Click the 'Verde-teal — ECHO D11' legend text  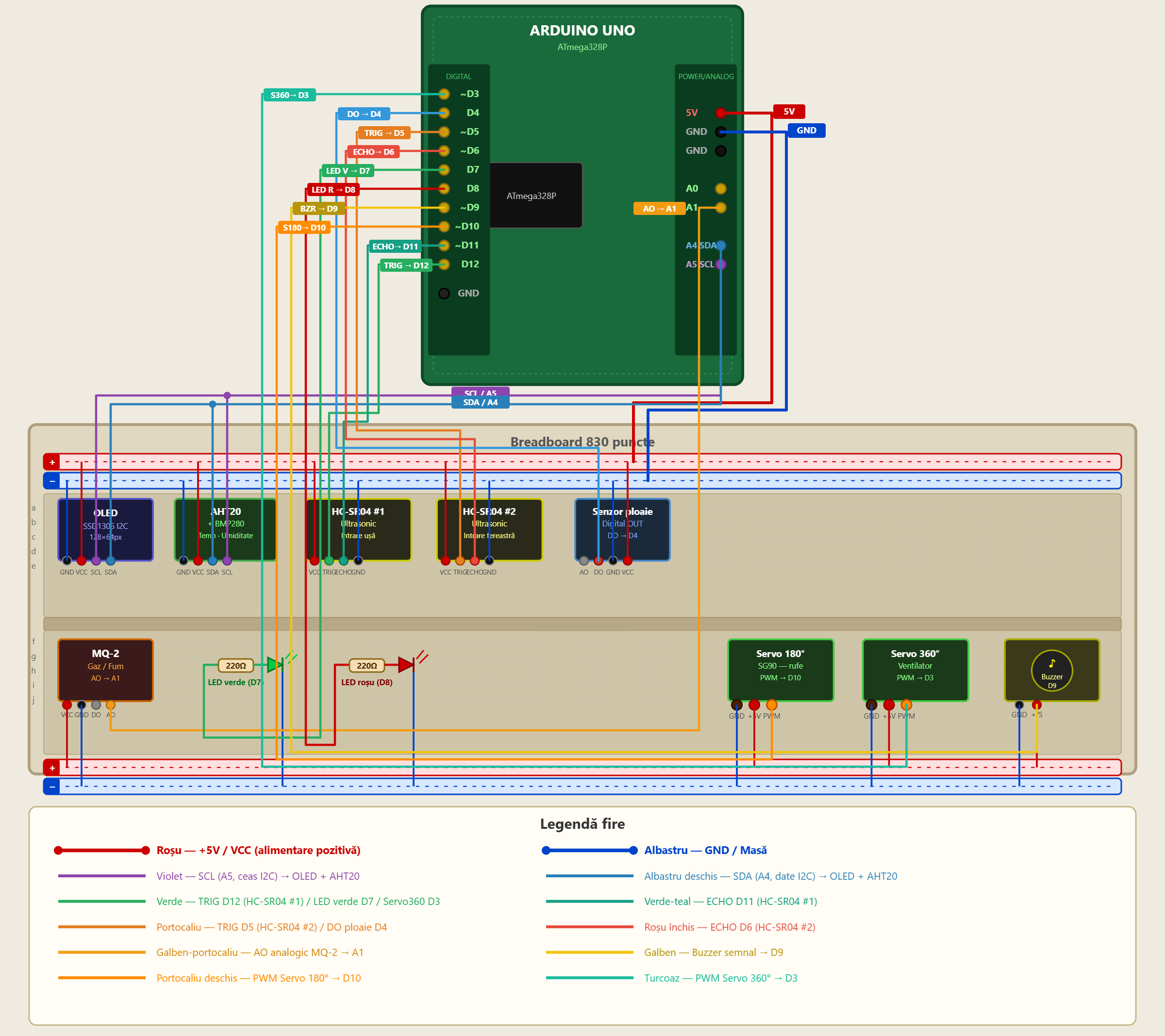tap(731, 902)
